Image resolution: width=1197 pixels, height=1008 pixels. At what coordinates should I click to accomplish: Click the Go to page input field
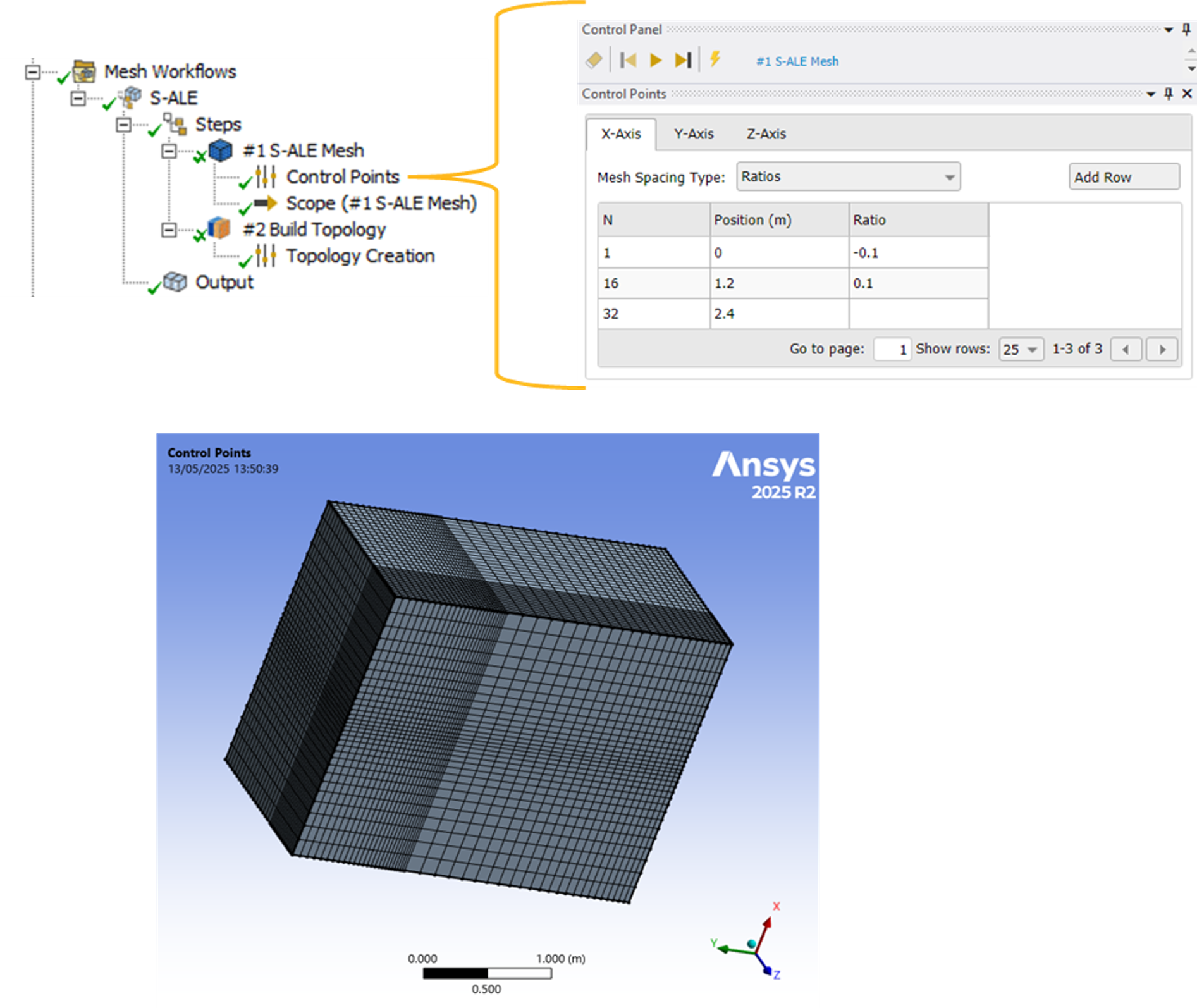click(892, 349)
